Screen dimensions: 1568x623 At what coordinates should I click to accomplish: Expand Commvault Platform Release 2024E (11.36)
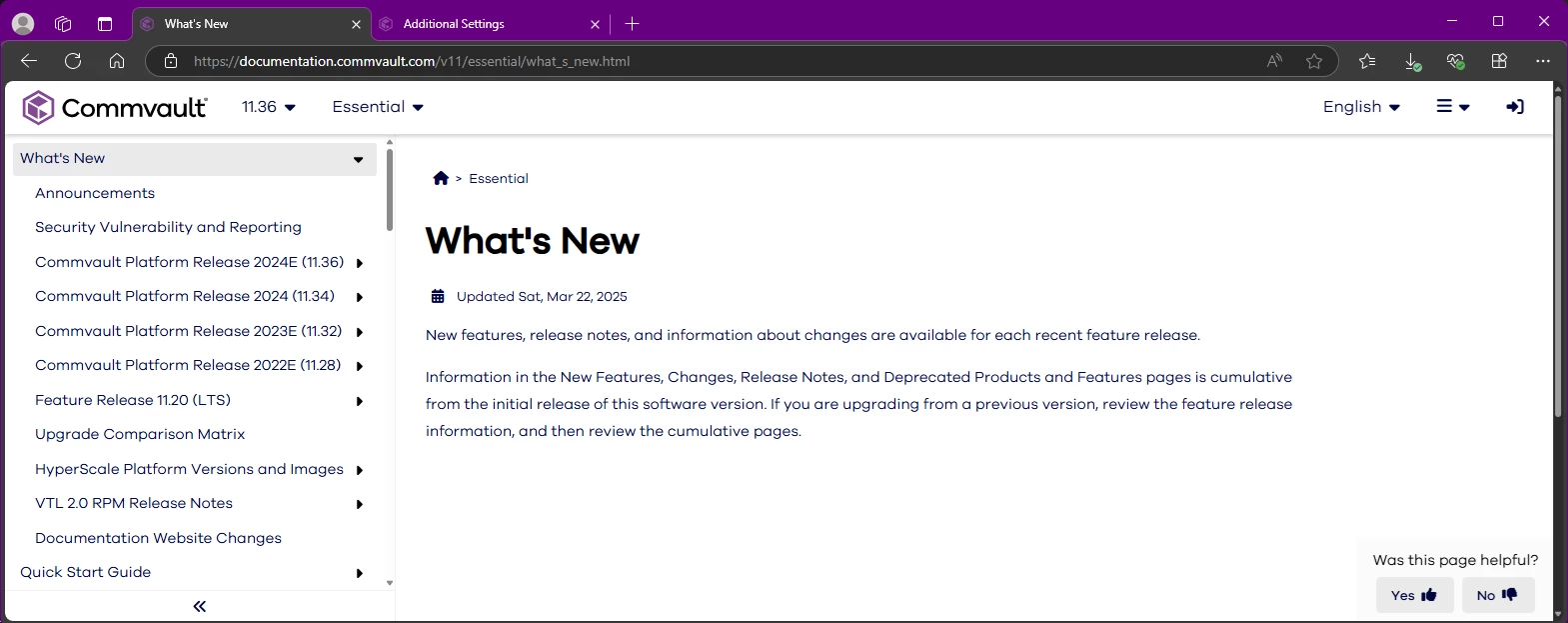pos(359,263)
